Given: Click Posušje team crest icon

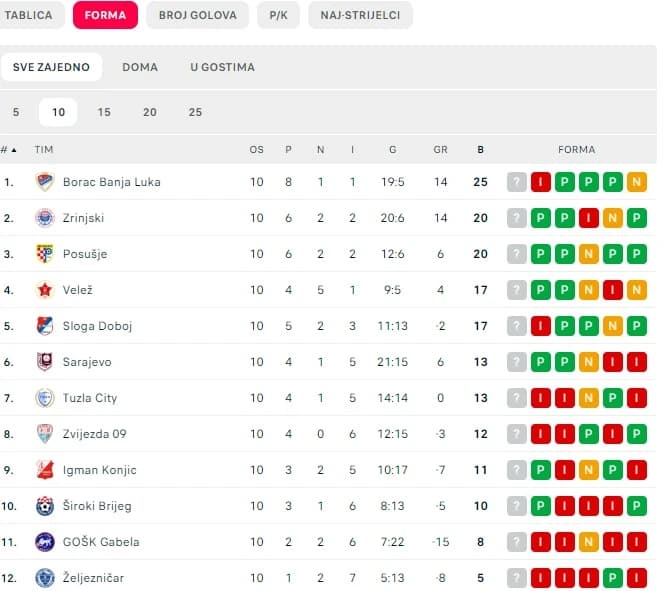Looking at the screenshot, I should coord(45,254).
